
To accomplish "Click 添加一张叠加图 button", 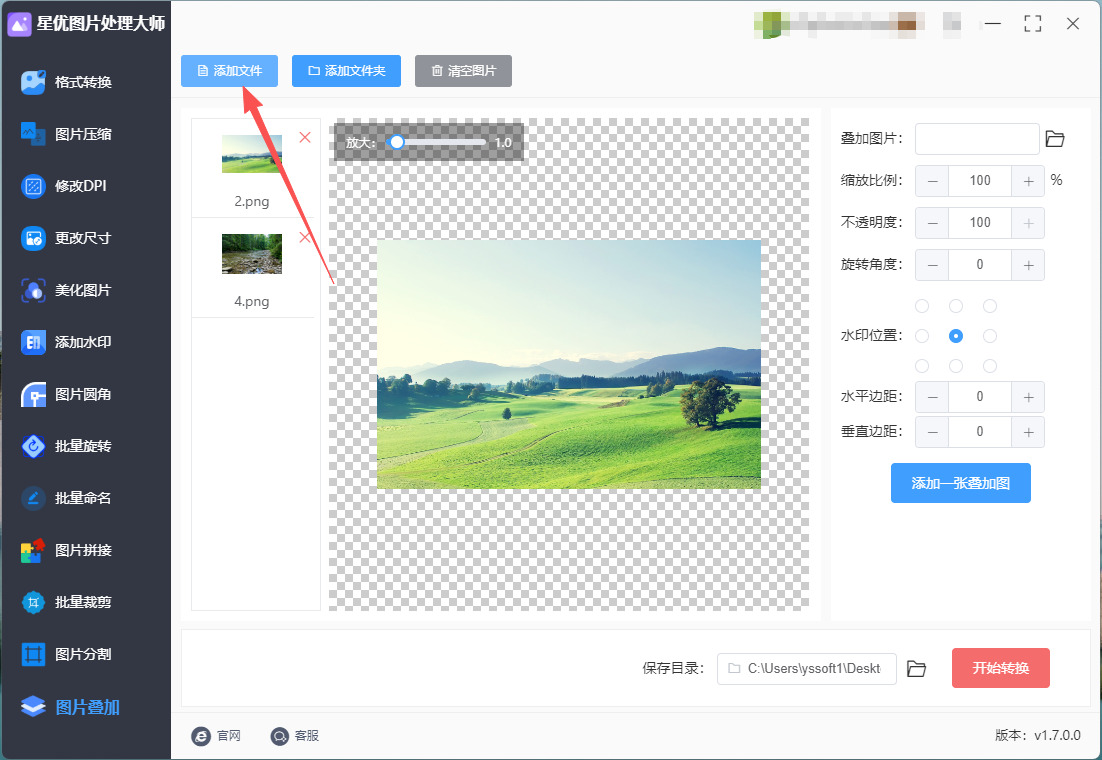I will point(961,483).
